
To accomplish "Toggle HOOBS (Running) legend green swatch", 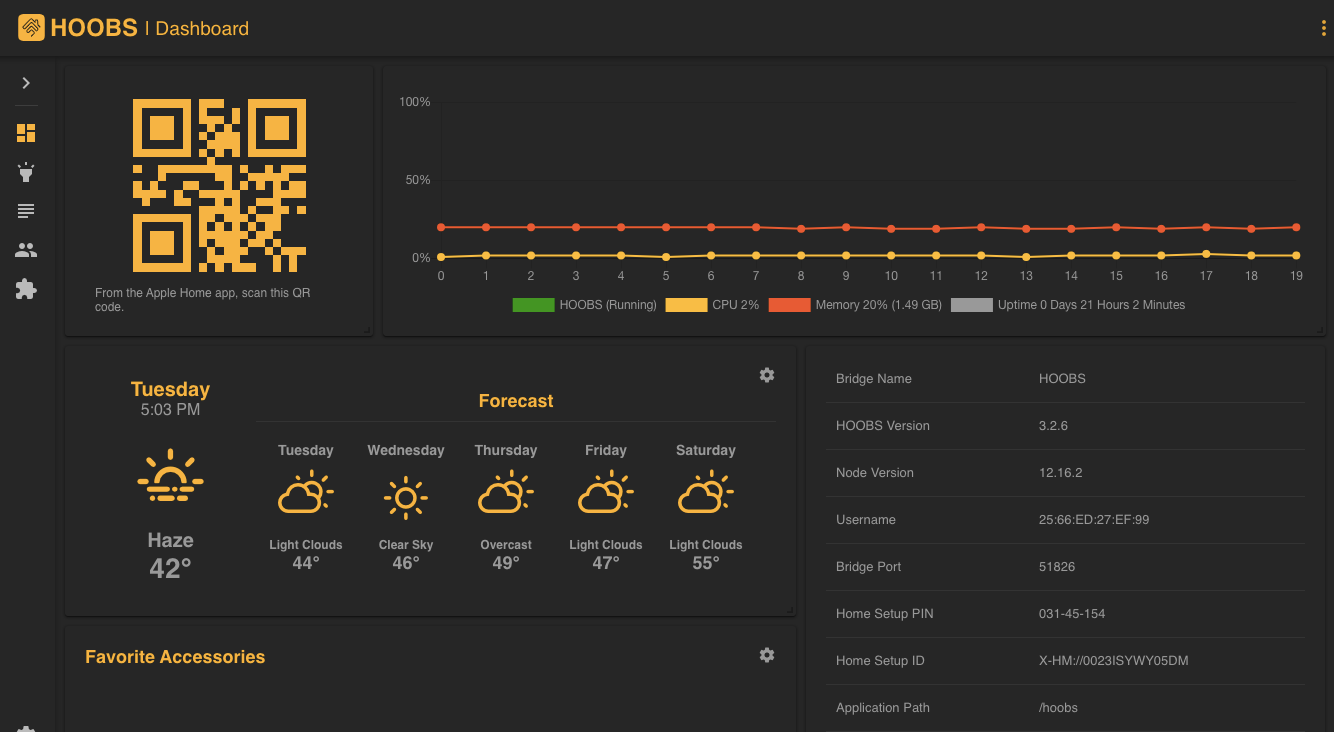I will point(533,305).
